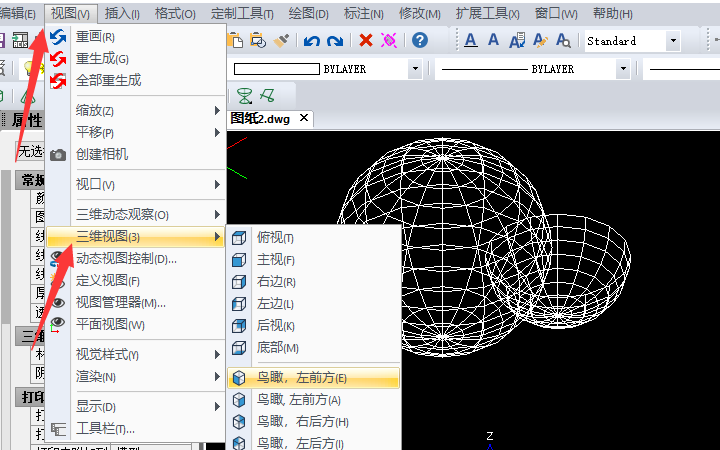Screen dimensions: 720x450
Task: Open the BYLAYER linetype dropdown arrow
Action: pyautogui.click(x=623, y=69)
